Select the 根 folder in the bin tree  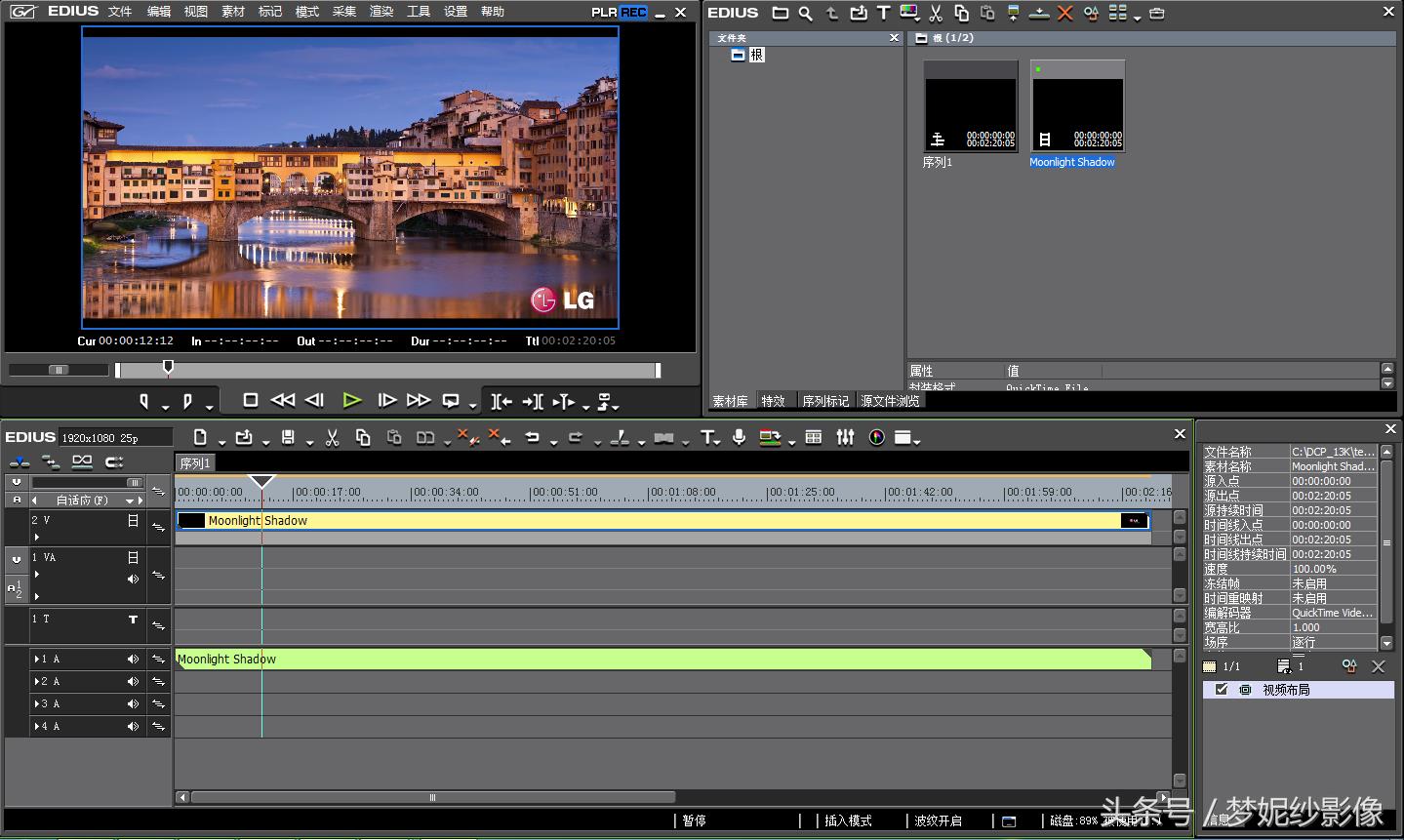[x=756, y=55]
